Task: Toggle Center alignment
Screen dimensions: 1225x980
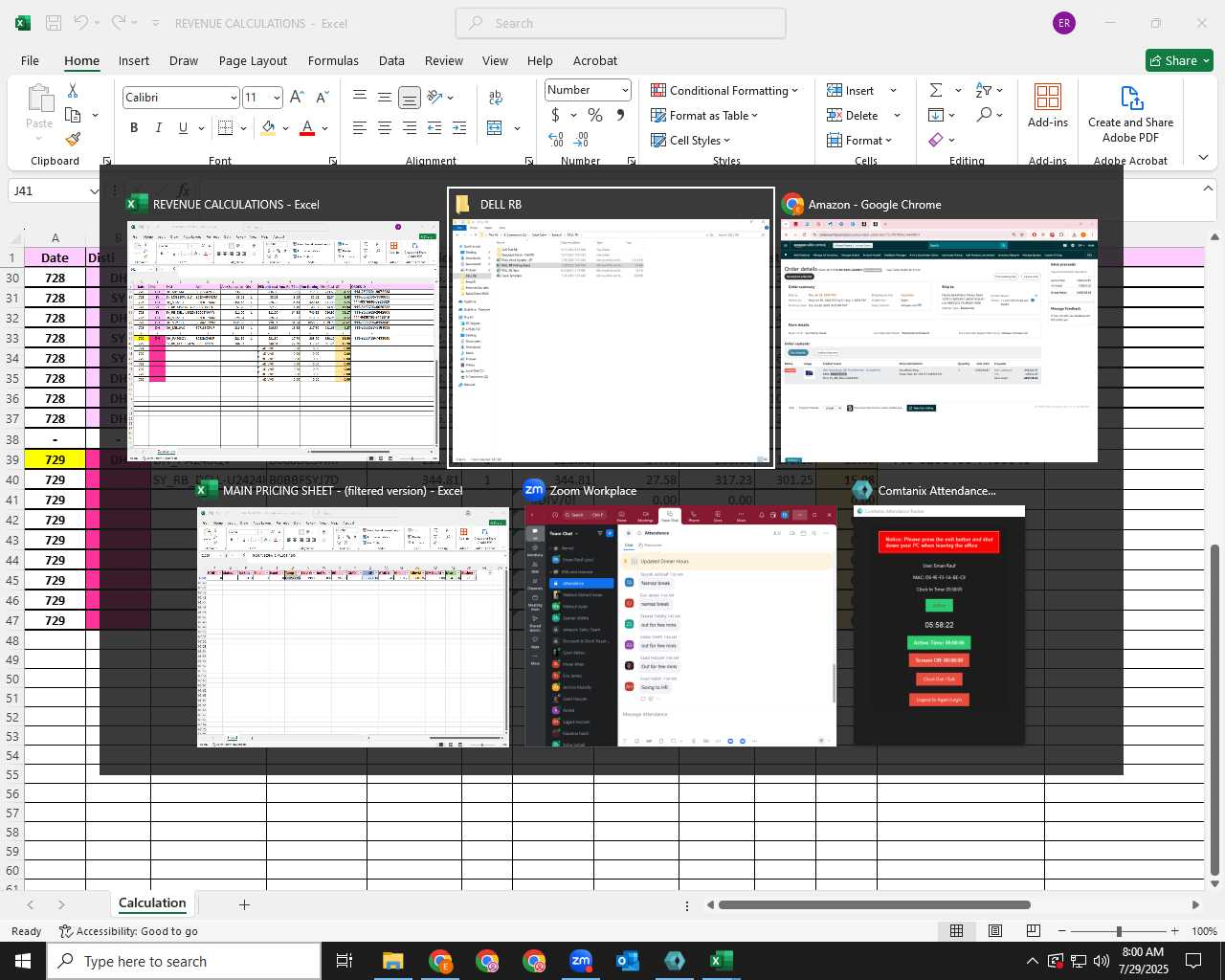Action: pyautogui.click(x=385, y=127)
